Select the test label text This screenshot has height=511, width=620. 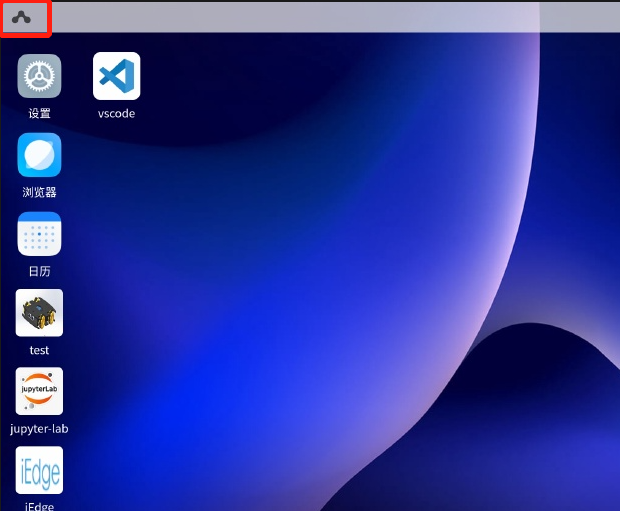[x=39, y=350]
